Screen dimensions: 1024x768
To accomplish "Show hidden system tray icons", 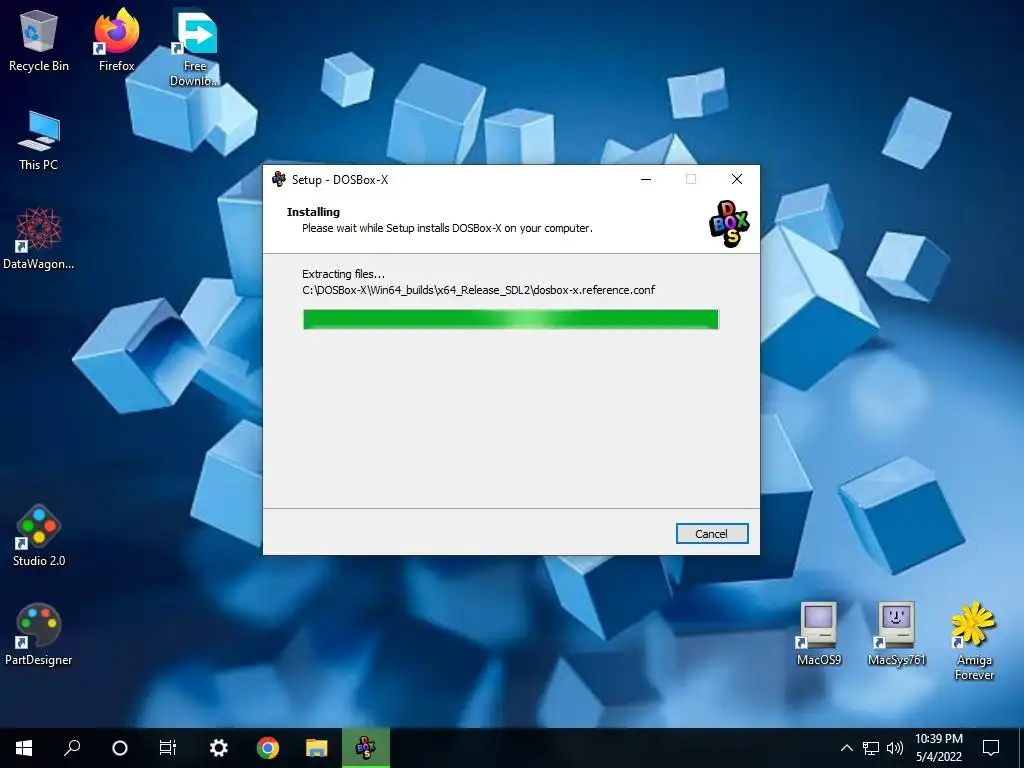I will [x=846, y=748].
